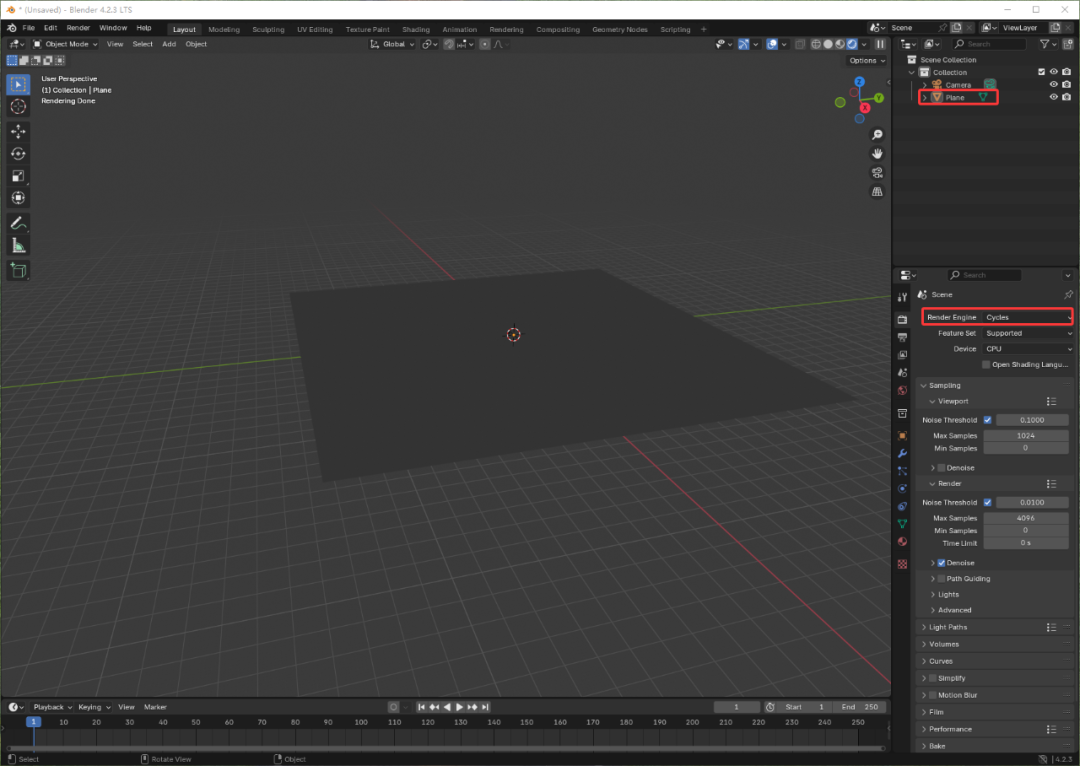Activate the Scale tool
This screenshot has width=1080, height=766.
click(19, 176)
